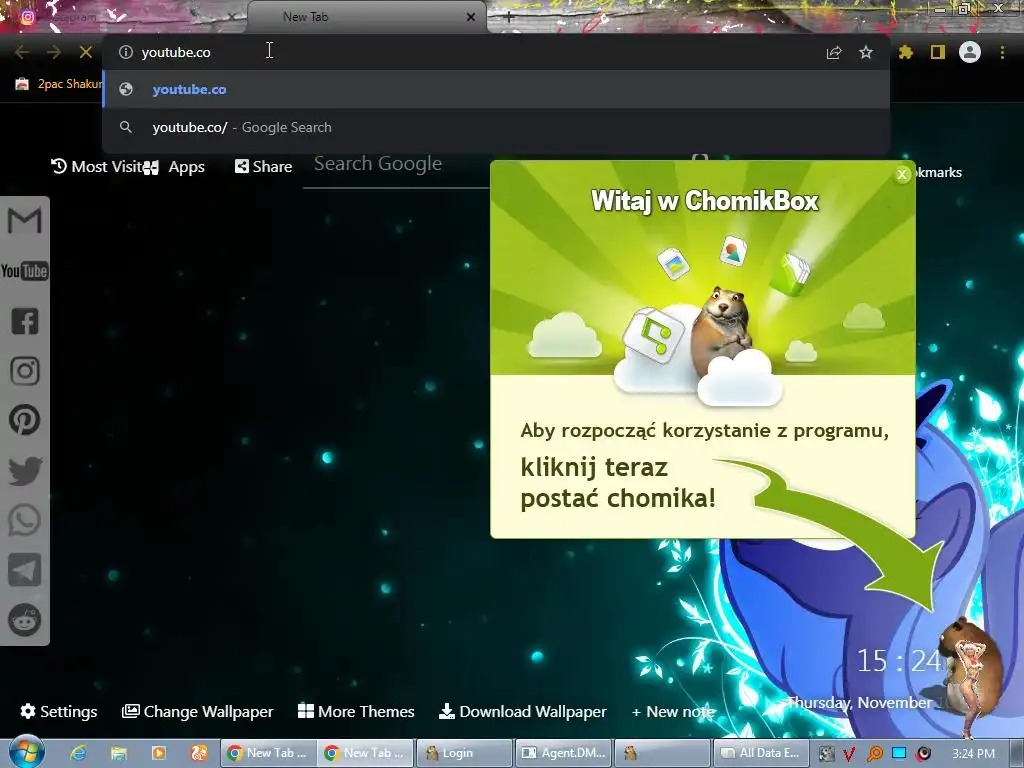
Task: Switch to second New Tab Chrome taskbar window
Action: [x=366, y=753]
